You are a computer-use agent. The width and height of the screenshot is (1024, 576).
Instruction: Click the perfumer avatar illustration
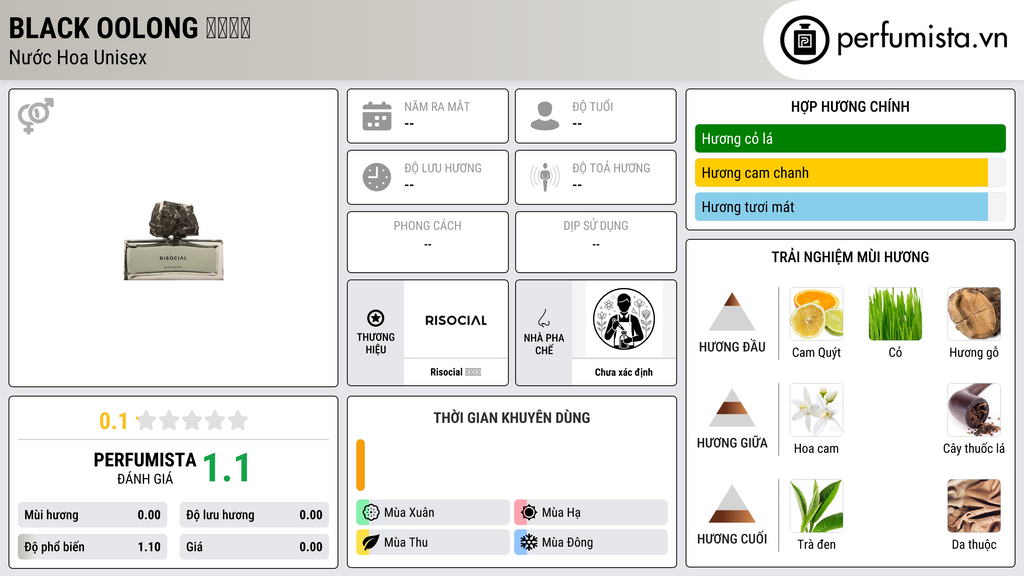click(x=624, y=319)
